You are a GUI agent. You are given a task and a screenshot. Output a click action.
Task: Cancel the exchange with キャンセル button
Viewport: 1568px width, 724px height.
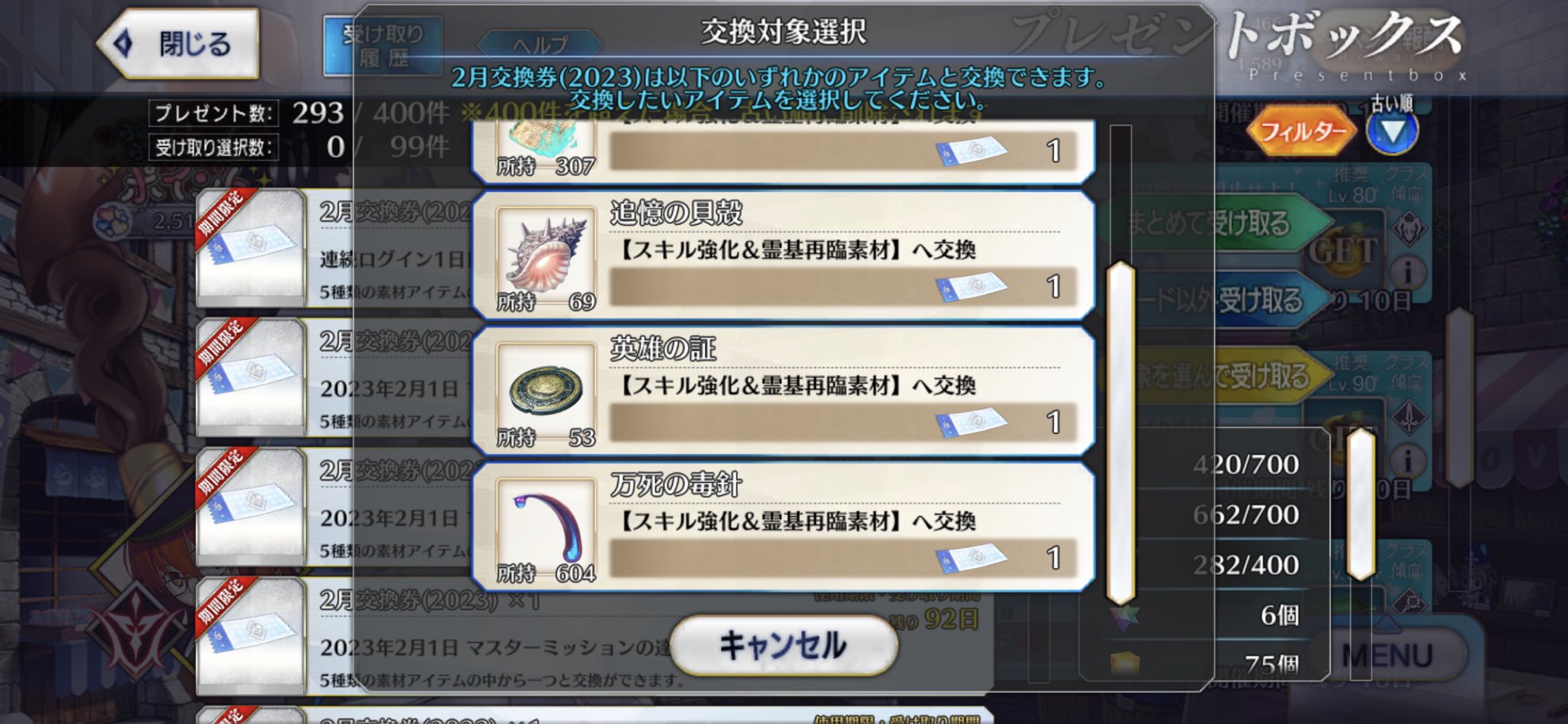click(x=783, y=644)
